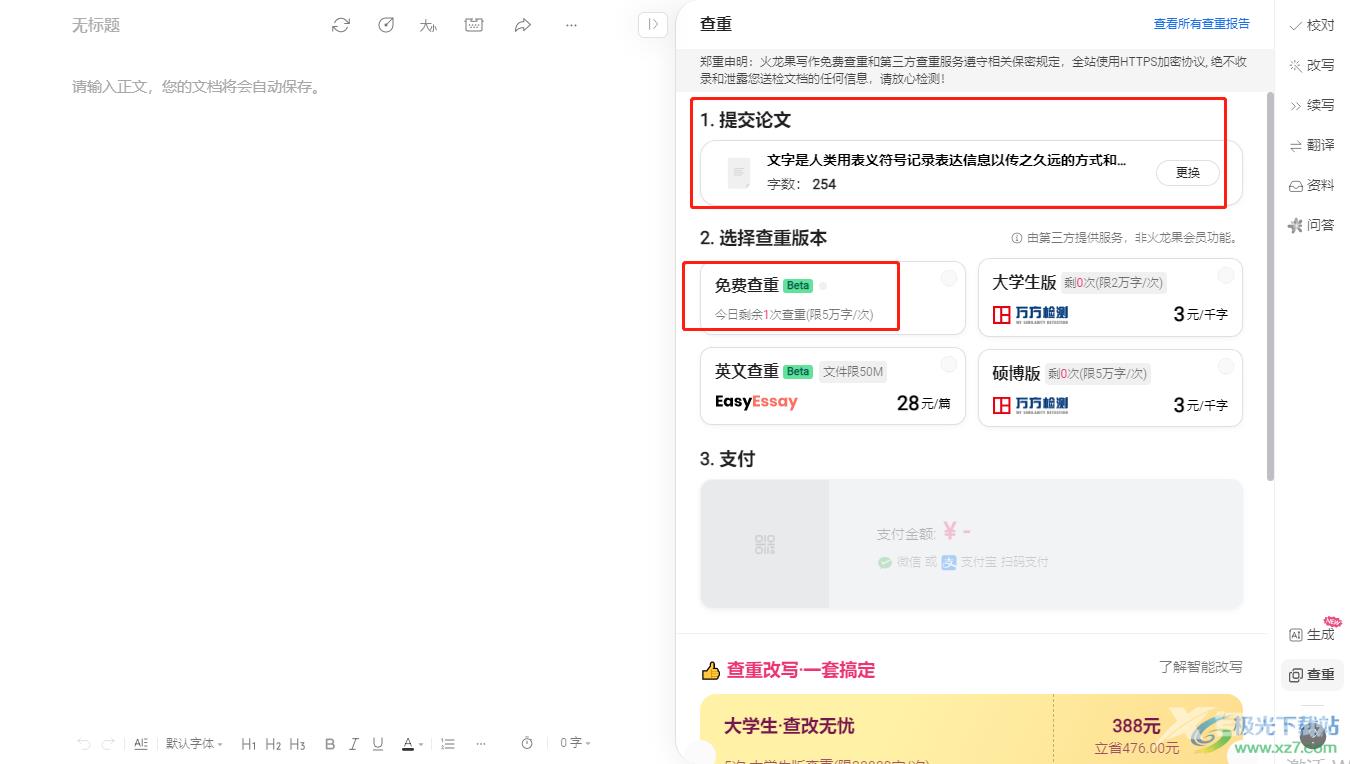Click the 无标题 document title field
The height and width of the screenshot is (764, 1350).
click(x=96, y=25)
